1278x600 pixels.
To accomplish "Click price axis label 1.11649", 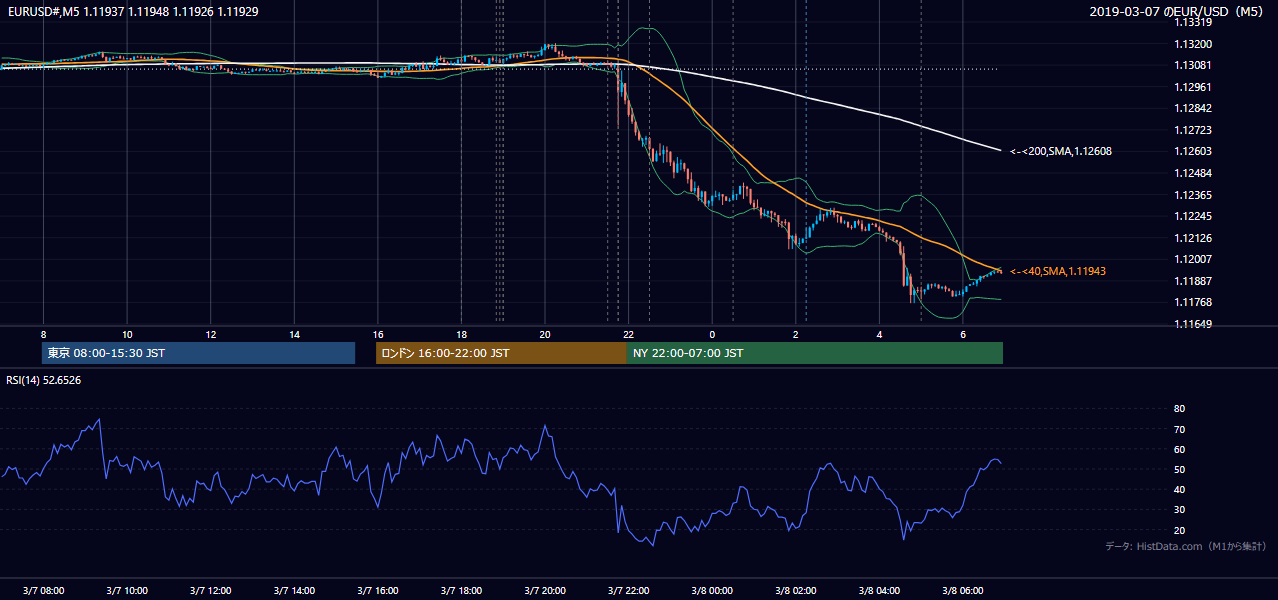I will point(1194,324).
